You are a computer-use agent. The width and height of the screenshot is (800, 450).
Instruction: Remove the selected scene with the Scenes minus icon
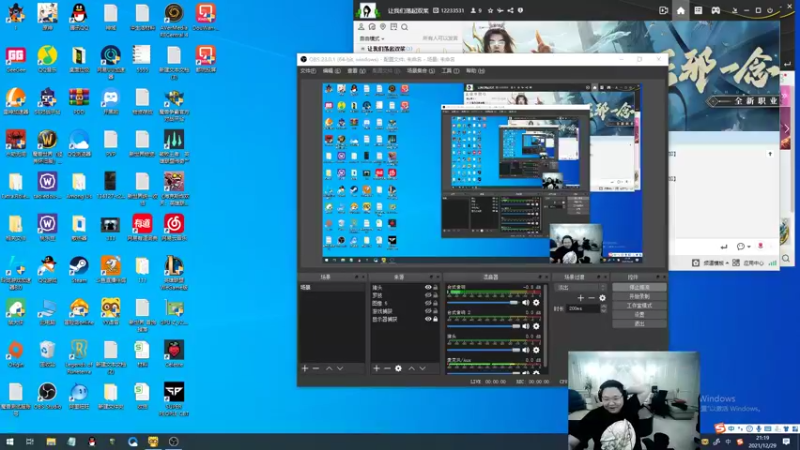(x=316, y=368)
